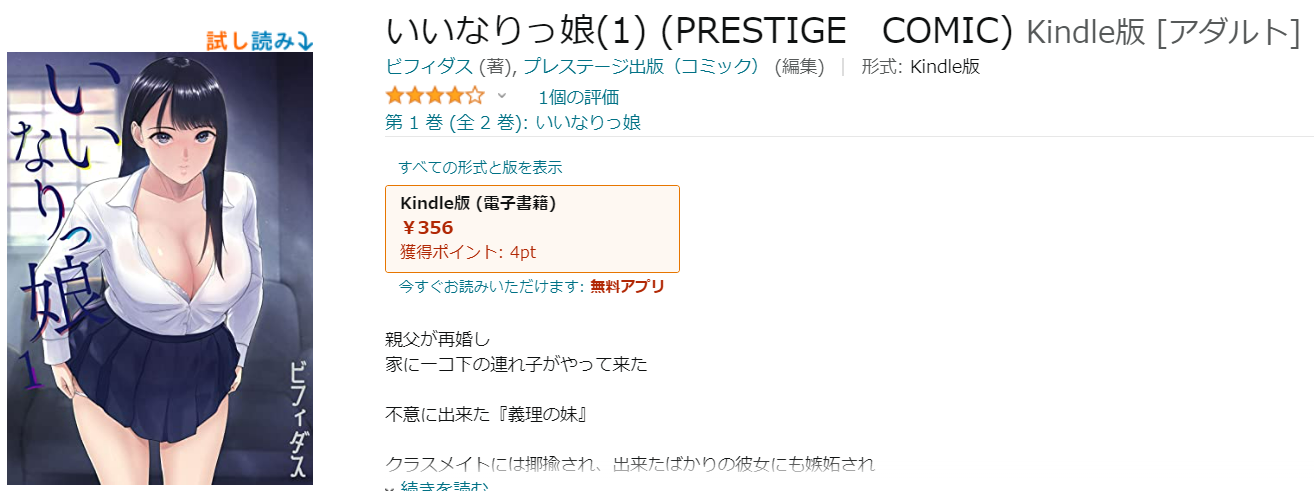This screenshot has height=491, width=1314.
Task: Open series link 第 1 巻 (全 2 巻)
Action: click(456, 122)
